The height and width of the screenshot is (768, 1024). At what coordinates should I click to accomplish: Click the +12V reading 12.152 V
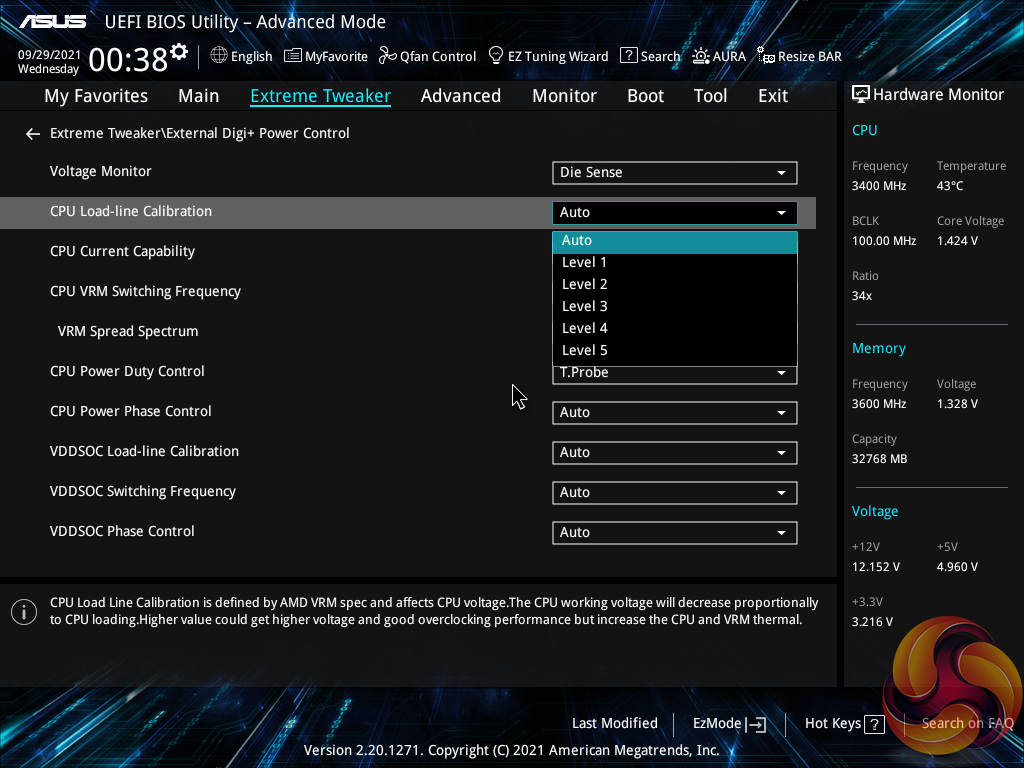[875, 567]
